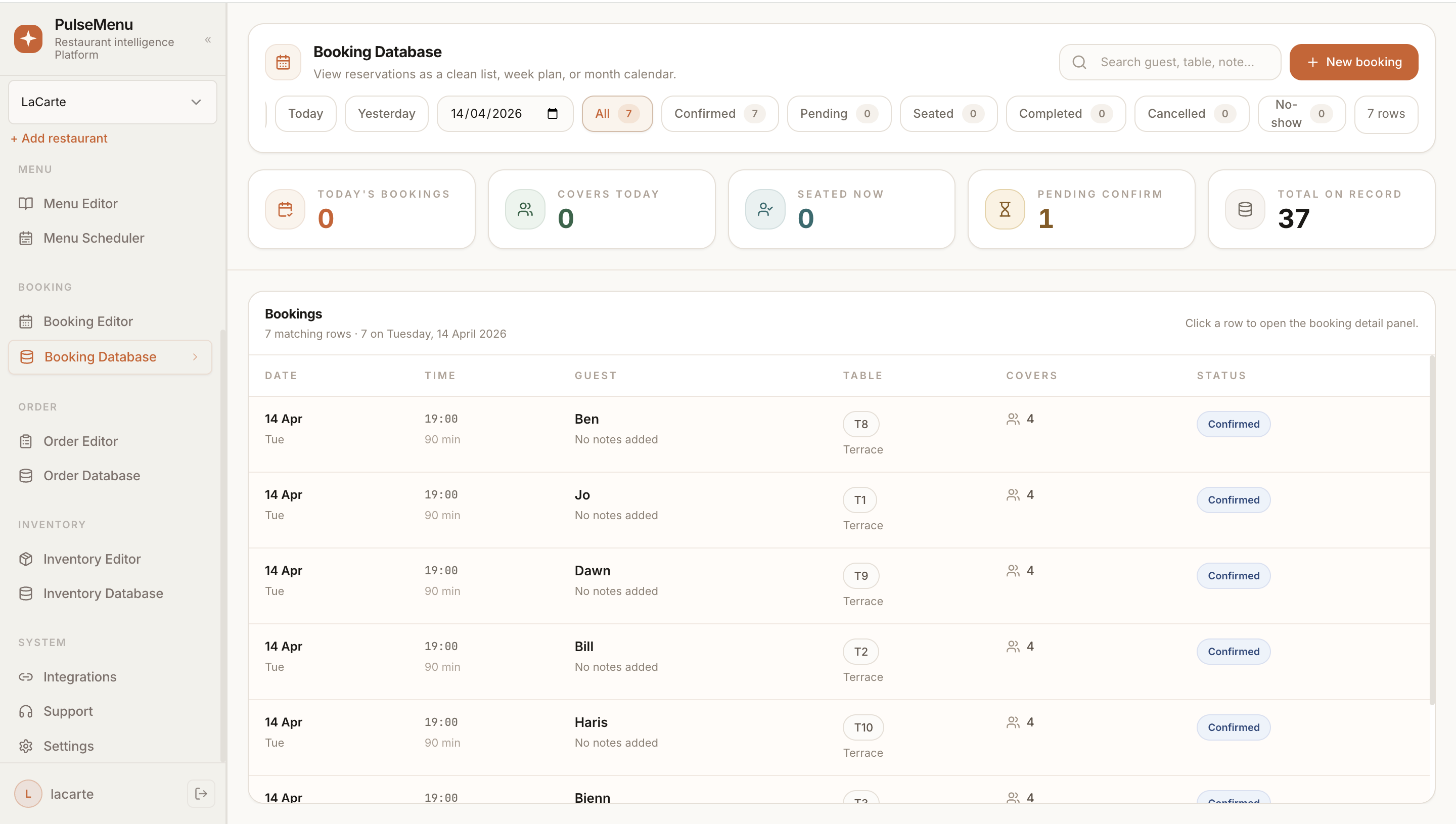Click the GUEST column header
Viewport: 1456px width, 824px height.
596,376
